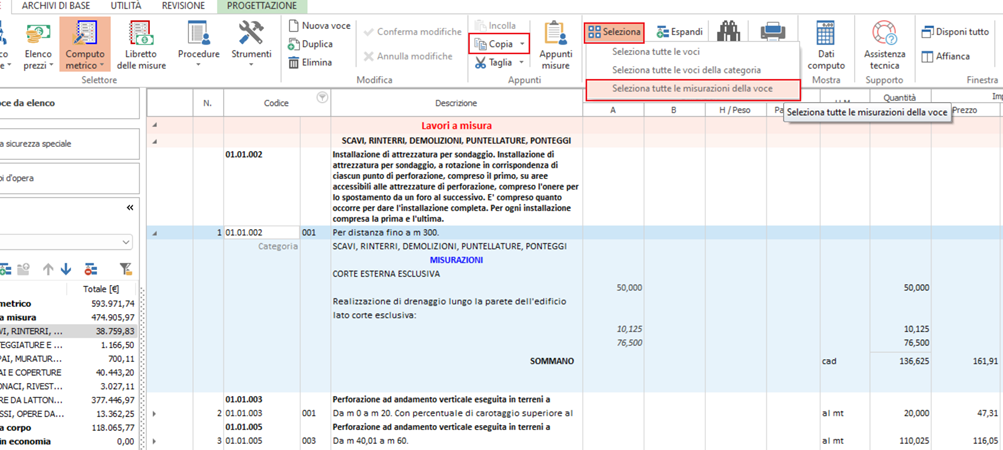Screen dimensions: 1003x450
Task: Open the side panel combo box
Action: (x=67, y=243)
